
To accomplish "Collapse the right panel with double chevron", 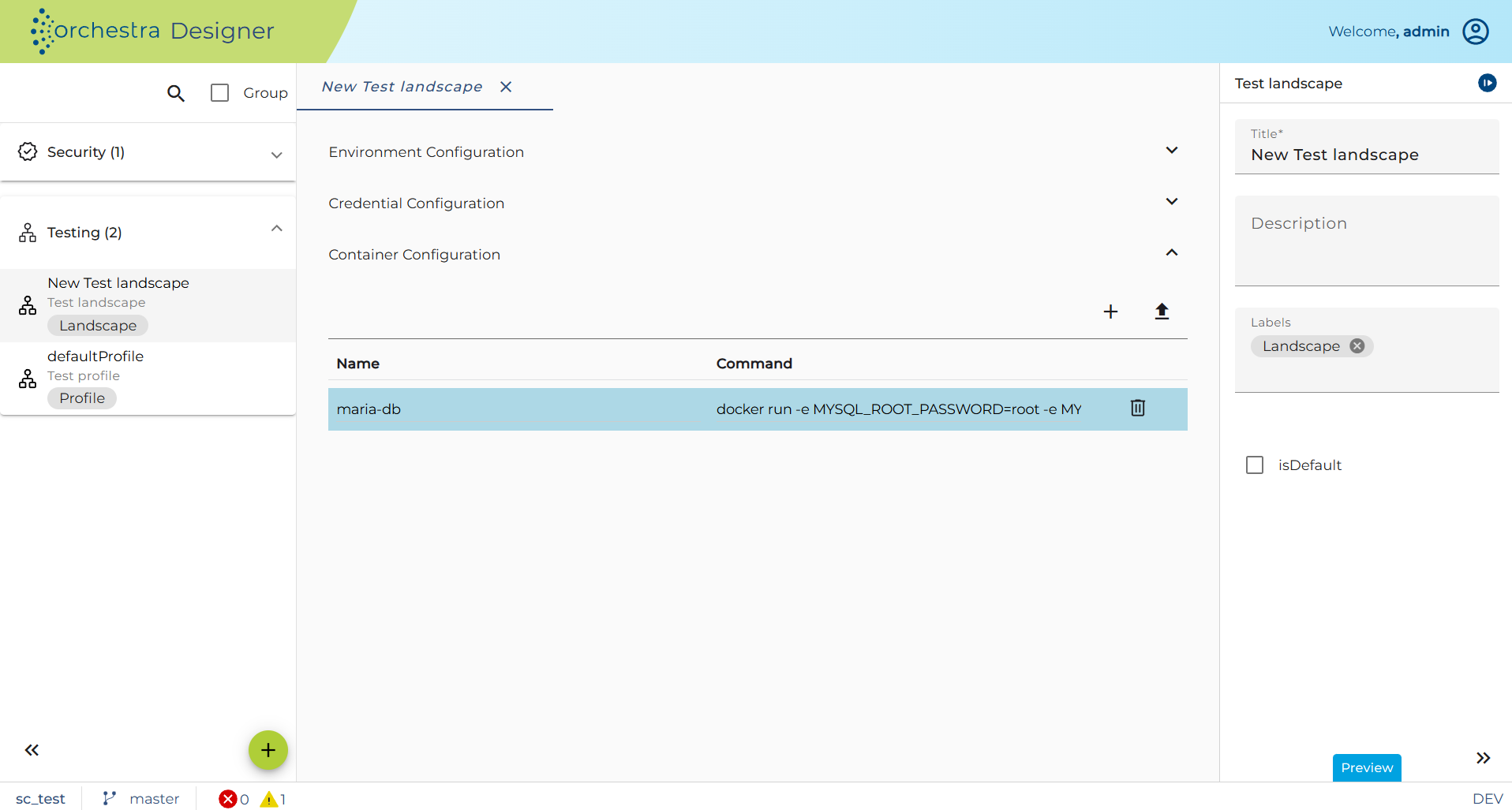I will pos(1483,758).
